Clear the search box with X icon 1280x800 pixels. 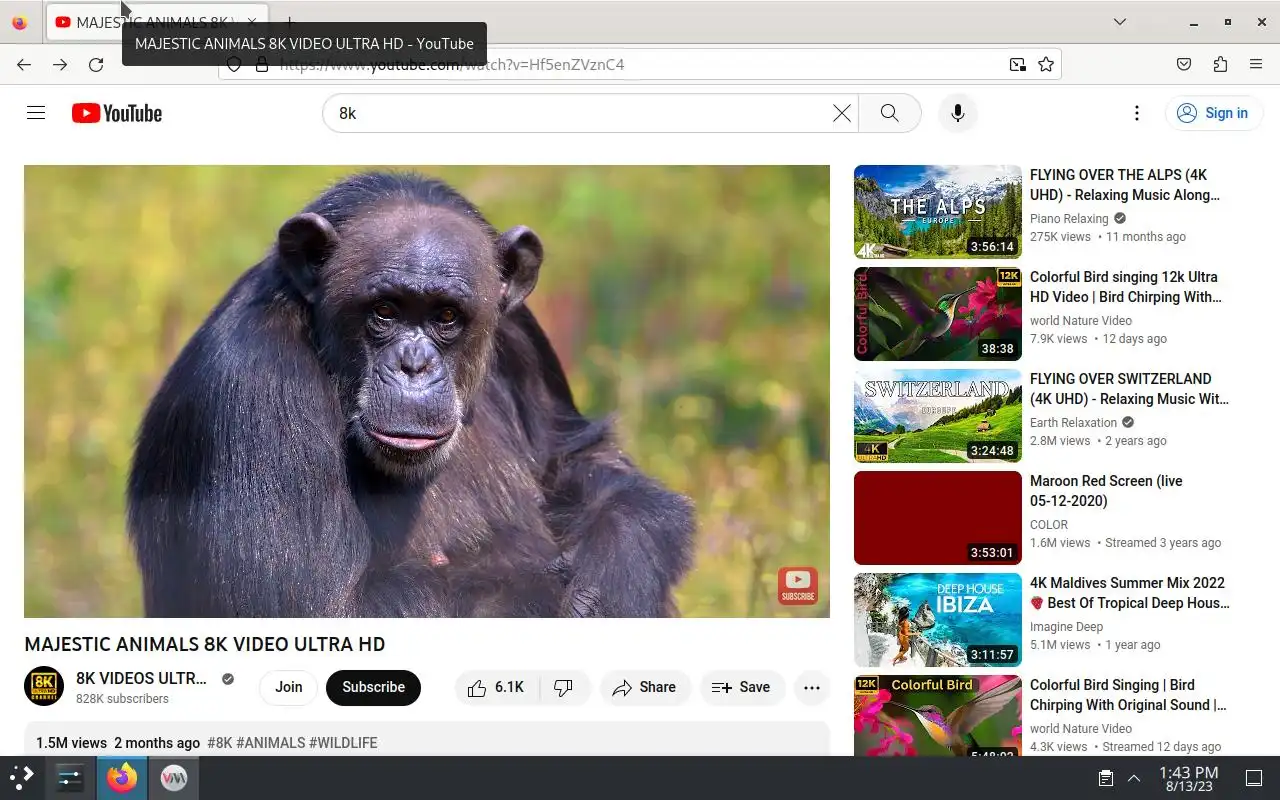842,113
